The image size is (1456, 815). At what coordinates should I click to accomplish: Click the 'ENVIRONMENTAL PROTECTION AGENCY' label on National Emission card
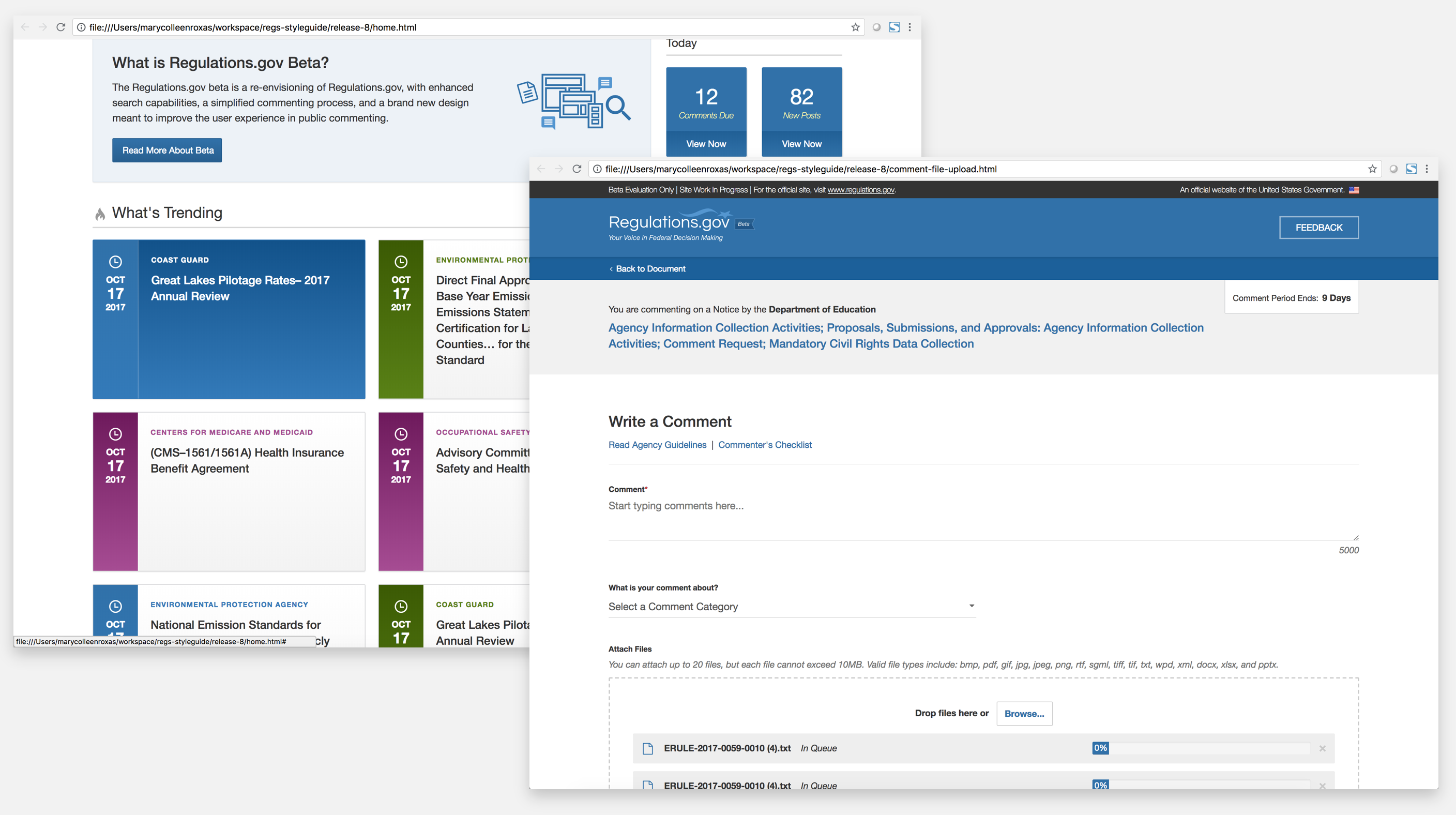(229, 605)
